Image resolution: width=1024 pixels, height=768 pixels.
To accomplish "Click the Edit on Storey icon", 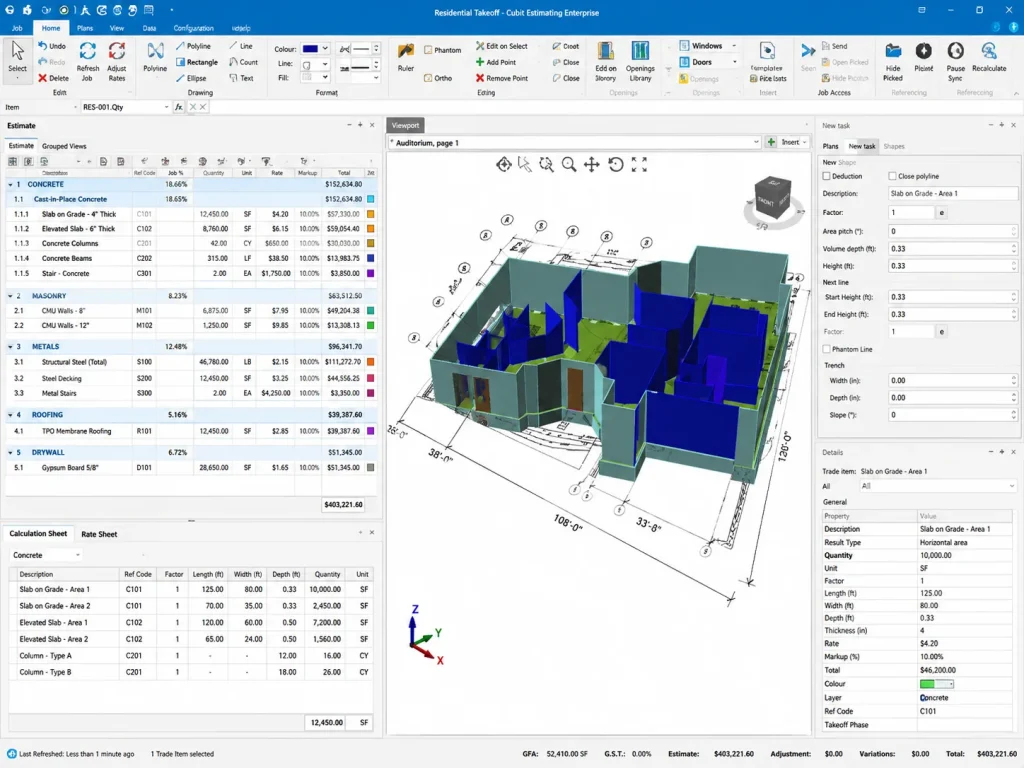I will (605, 52).
